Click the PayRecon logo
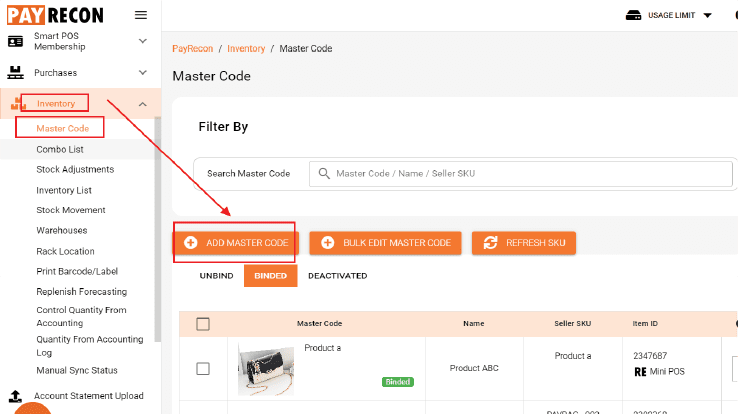738x414 pixels. click(x=55, y=15)
